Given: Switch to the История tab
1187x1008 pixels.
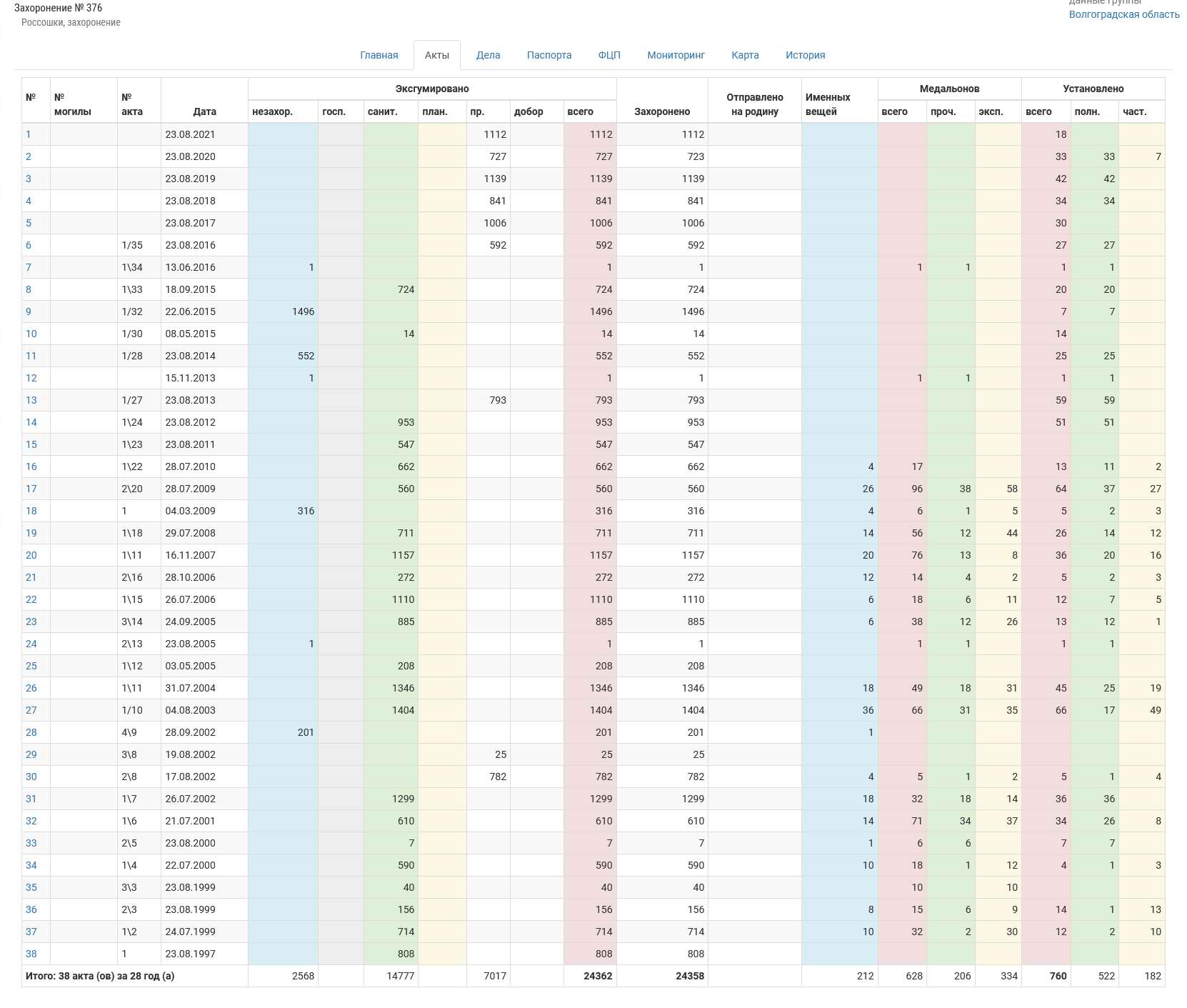Looking at the screenshot, I should tap(805, 55).
